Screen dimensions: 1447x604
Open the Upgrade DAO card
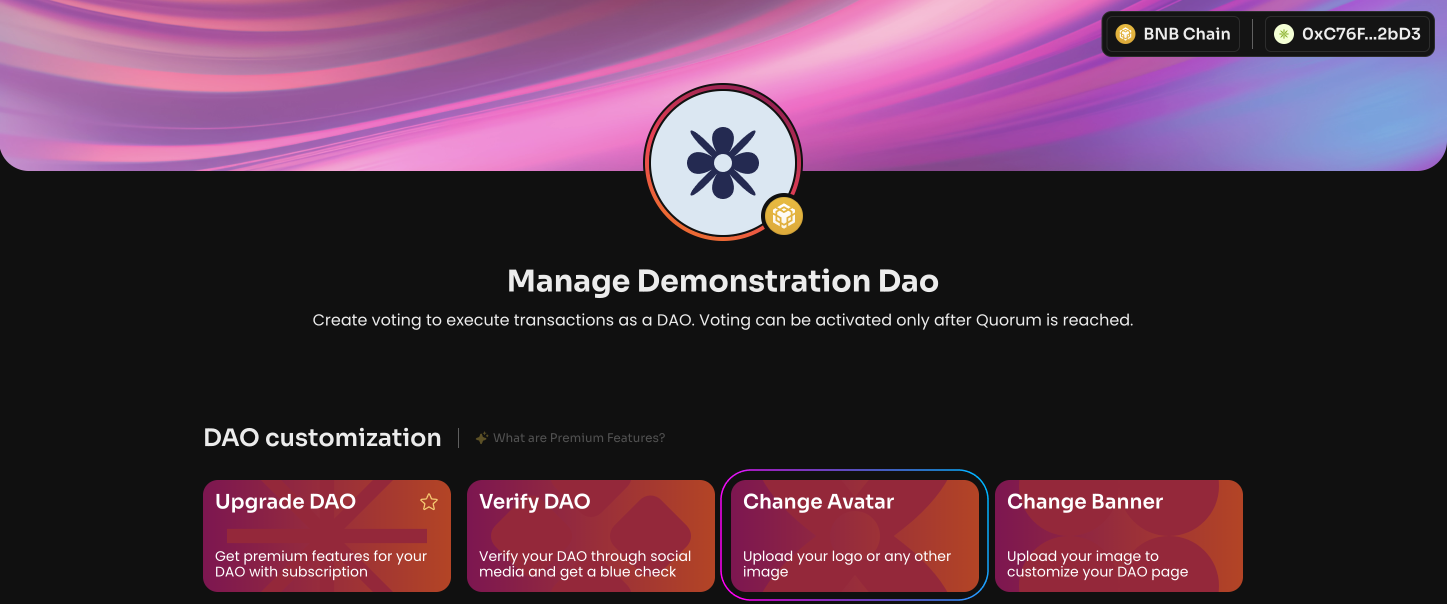tap(327, 536)
